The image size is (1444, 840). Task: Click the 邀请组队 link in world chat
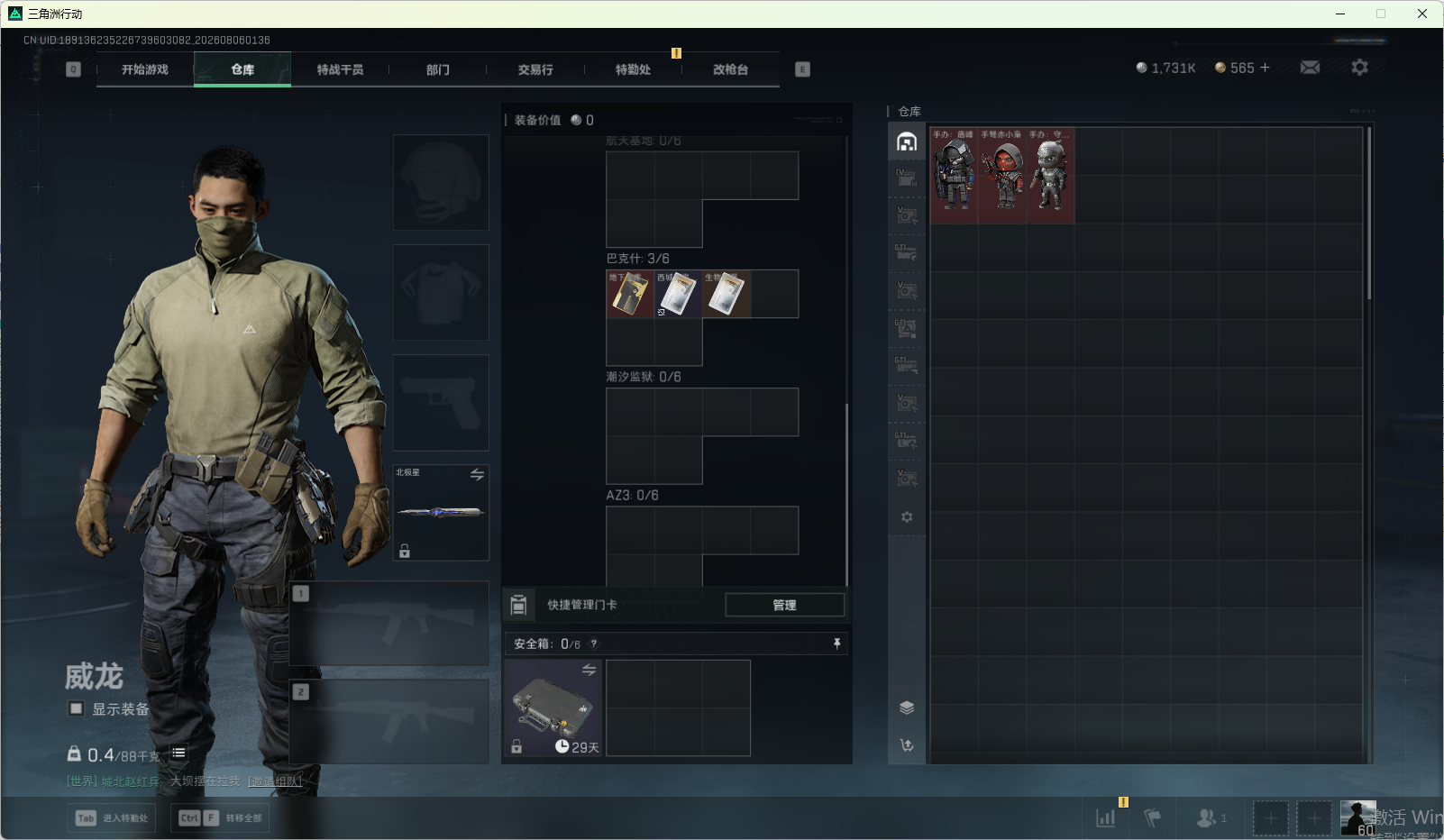275,781
